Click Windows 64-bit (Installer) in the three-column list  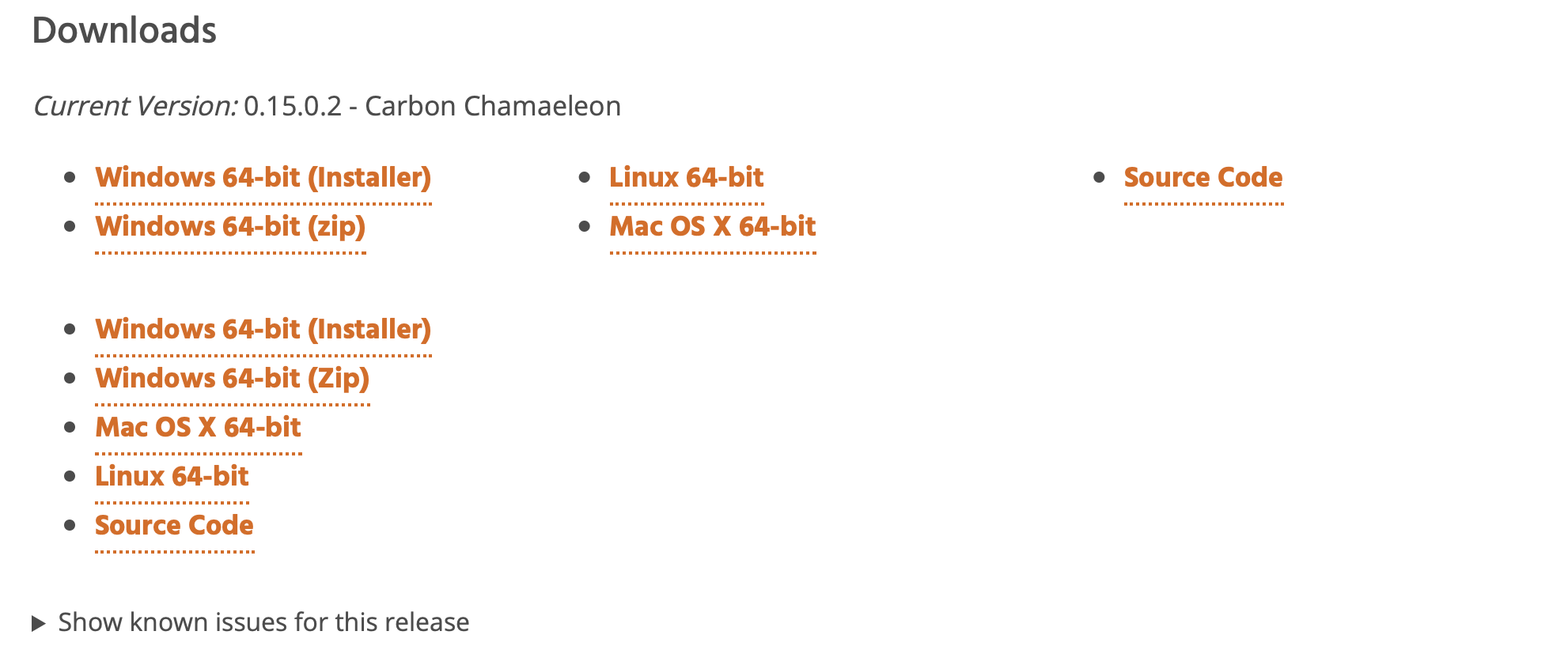tap(263, 178)
